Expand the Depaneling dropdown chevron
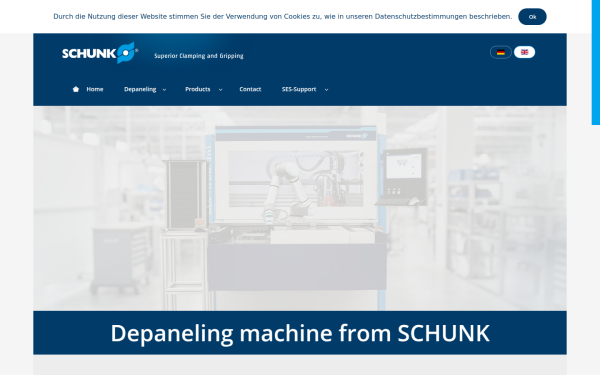This screenshot has width=600, height=375. pos(165,90)
